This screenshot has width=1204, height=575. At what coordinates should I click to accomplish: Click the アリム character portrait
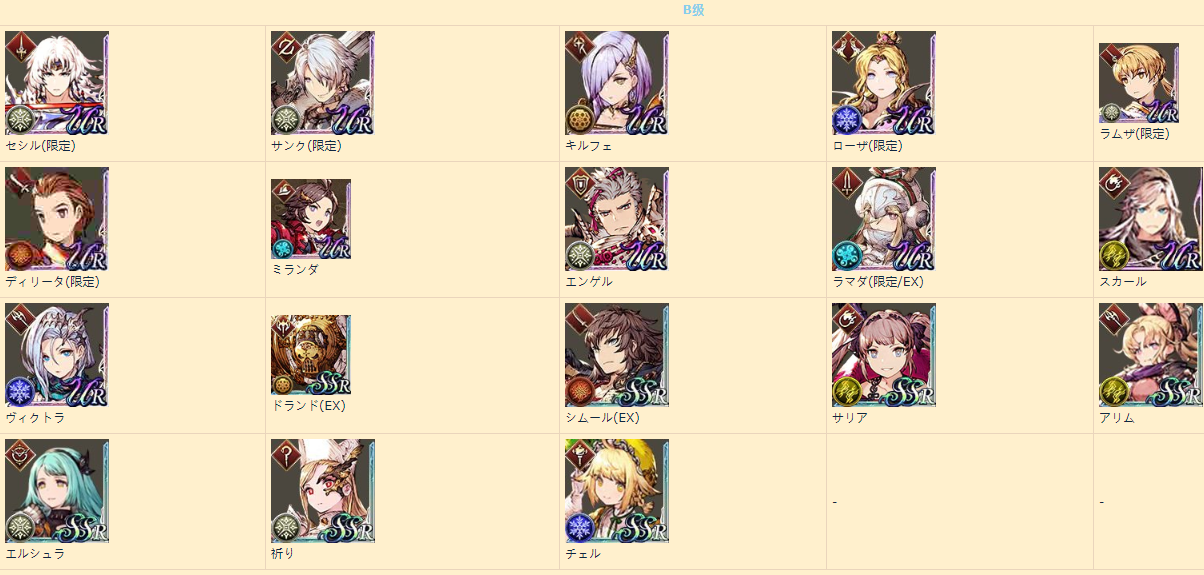[1151, 355]
